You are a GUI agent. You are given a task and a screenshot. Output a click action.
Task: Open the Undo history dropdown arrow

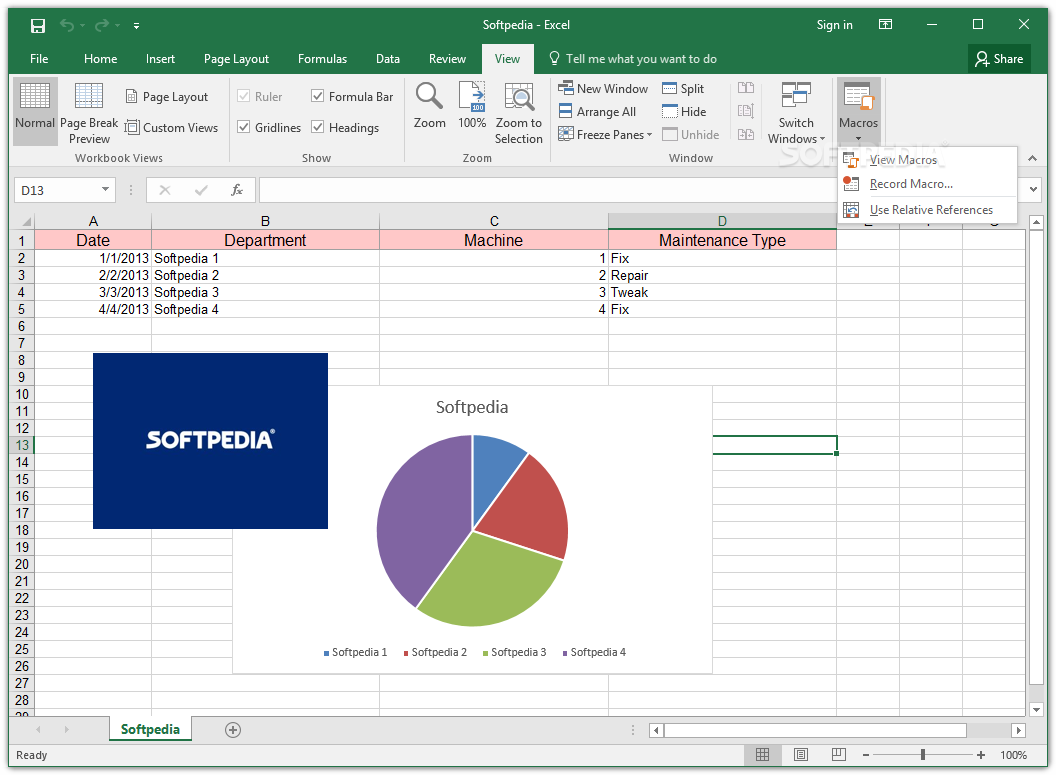[x=82, y=26]
